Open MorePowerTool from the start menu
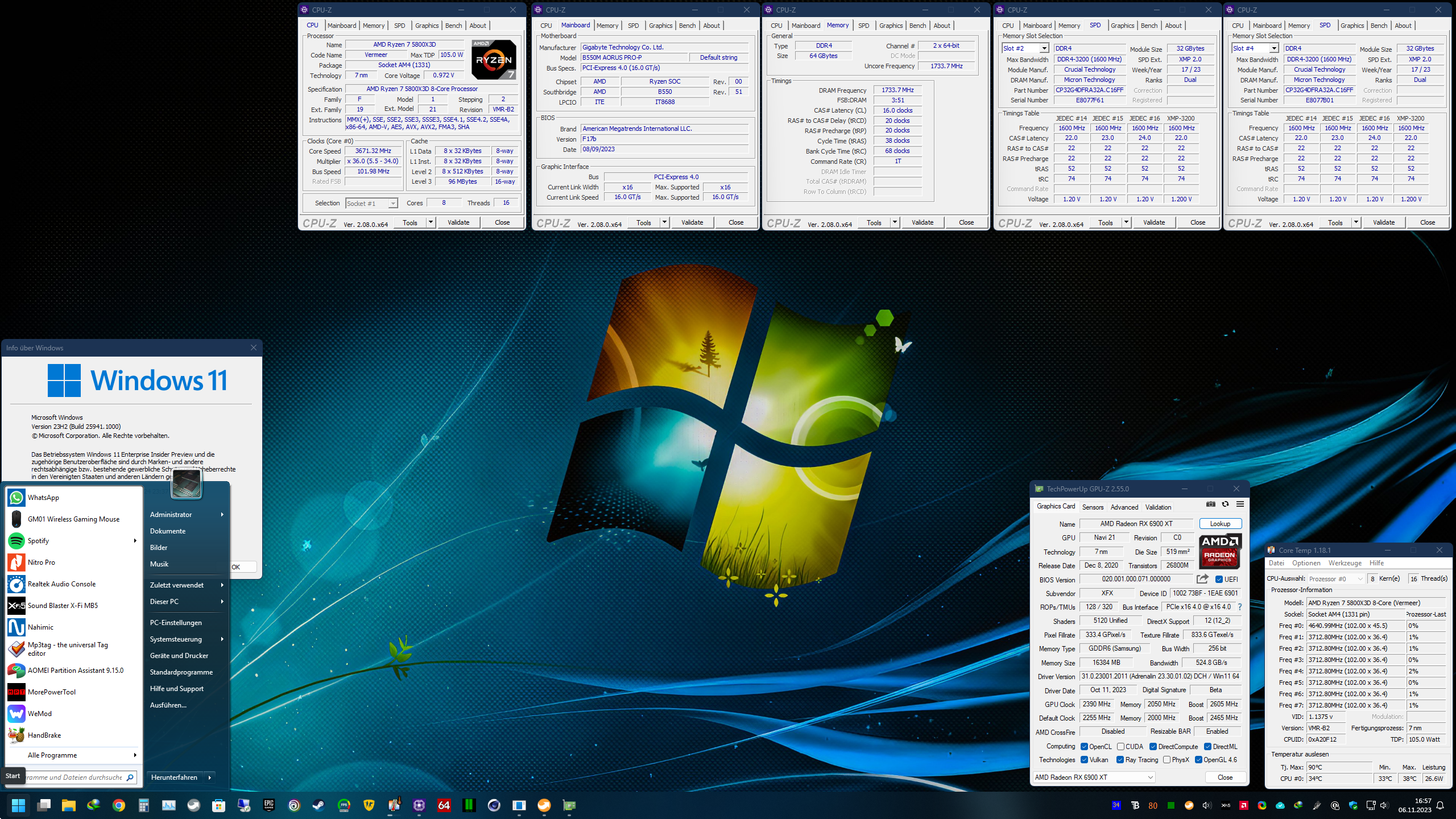This screenshot has width=1456, height=819. coord(51,692)
